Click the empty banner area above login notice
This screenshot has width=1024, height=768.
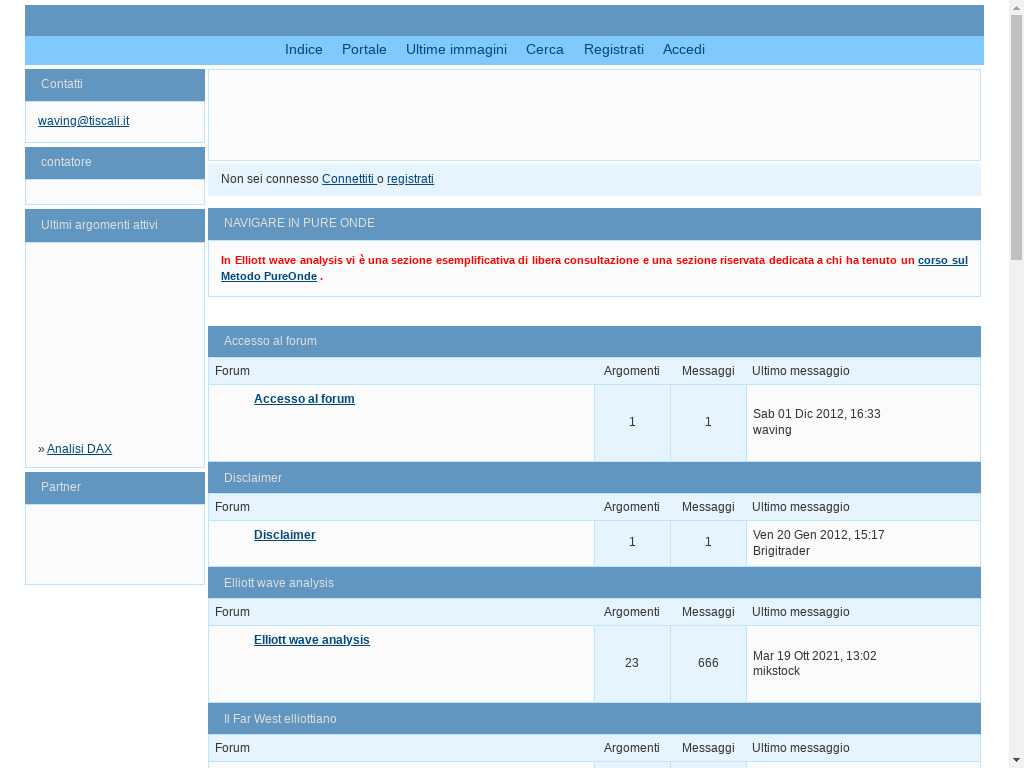[594, 115]
